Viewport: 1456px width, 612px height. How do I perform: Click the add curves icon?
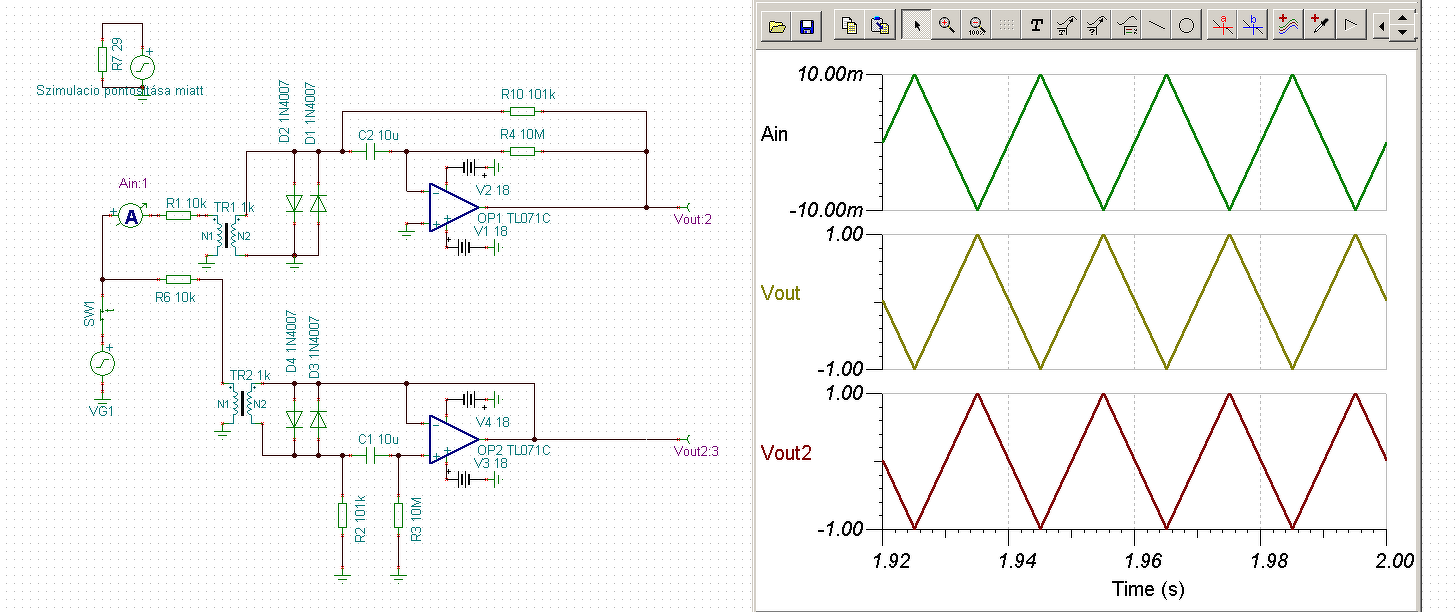point(1289,27)
